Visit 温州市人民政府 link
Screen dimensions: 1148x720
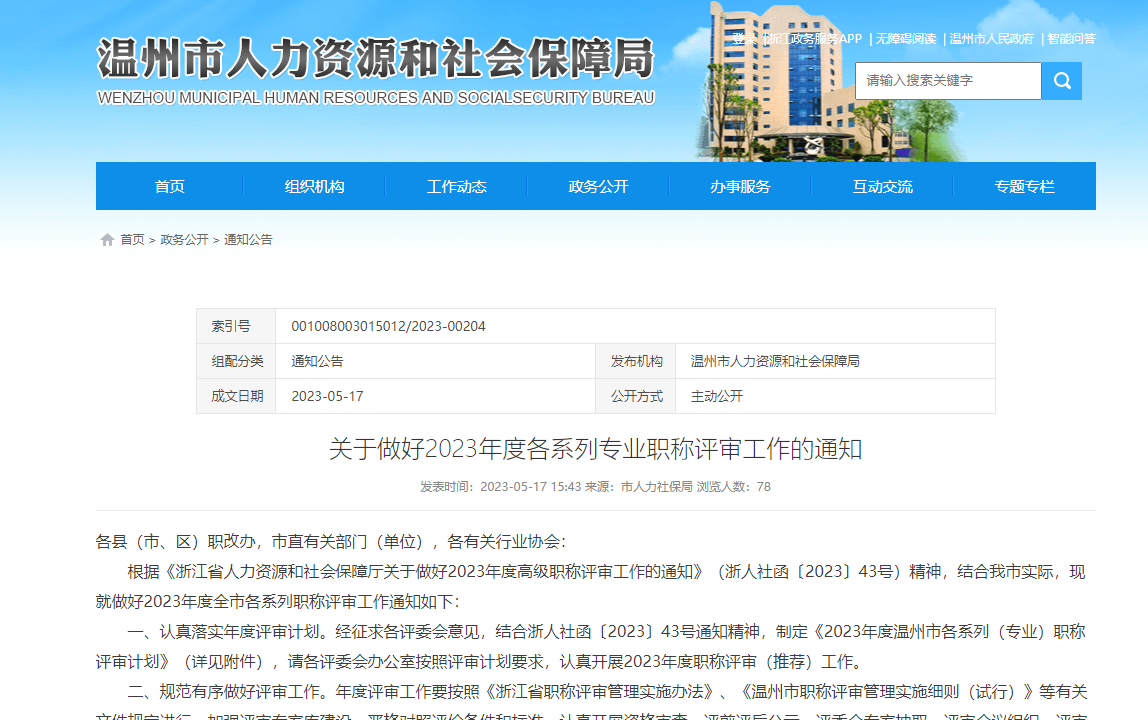tap(991, 39)
